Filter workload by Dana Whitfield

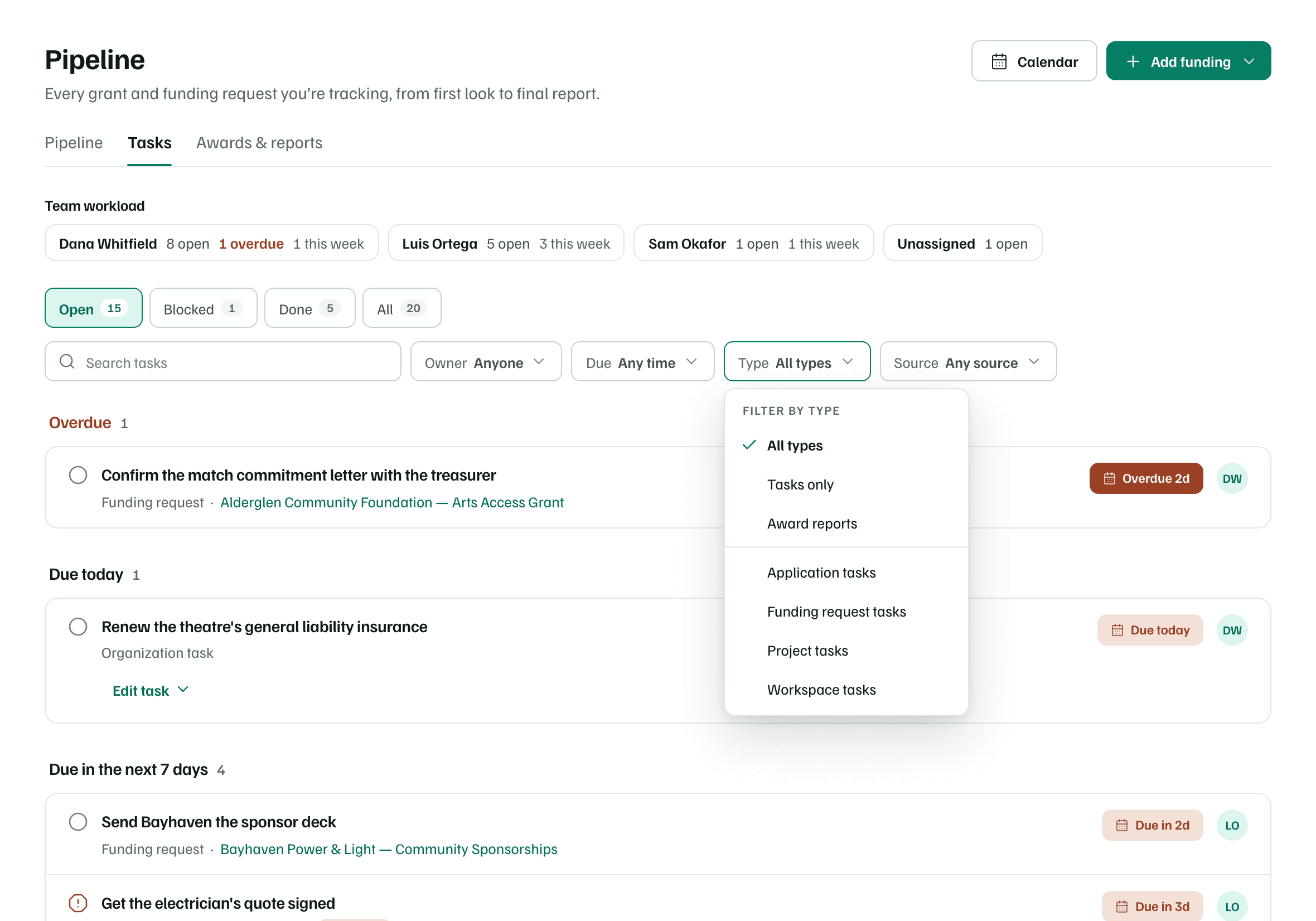(211, 244)
